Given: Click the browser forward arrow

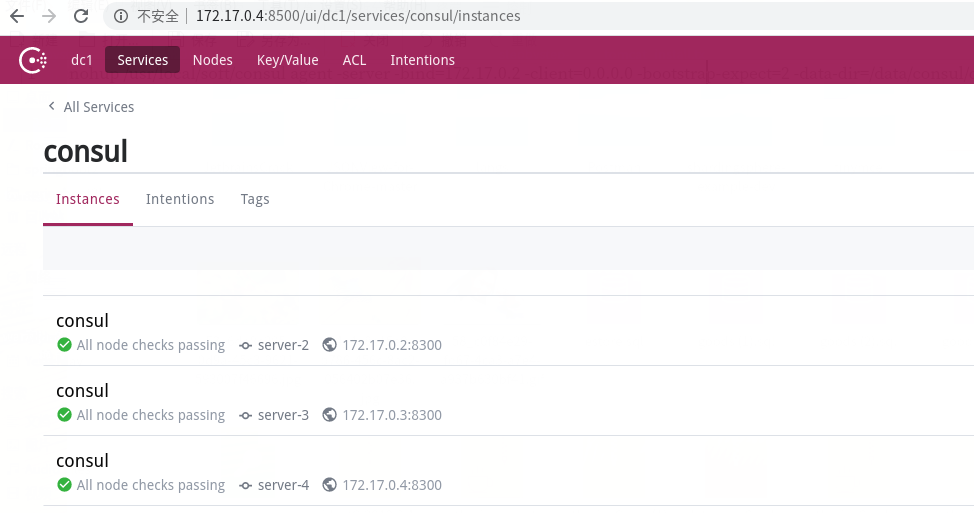Looking at the screenshot, I should tap(49, 16).
